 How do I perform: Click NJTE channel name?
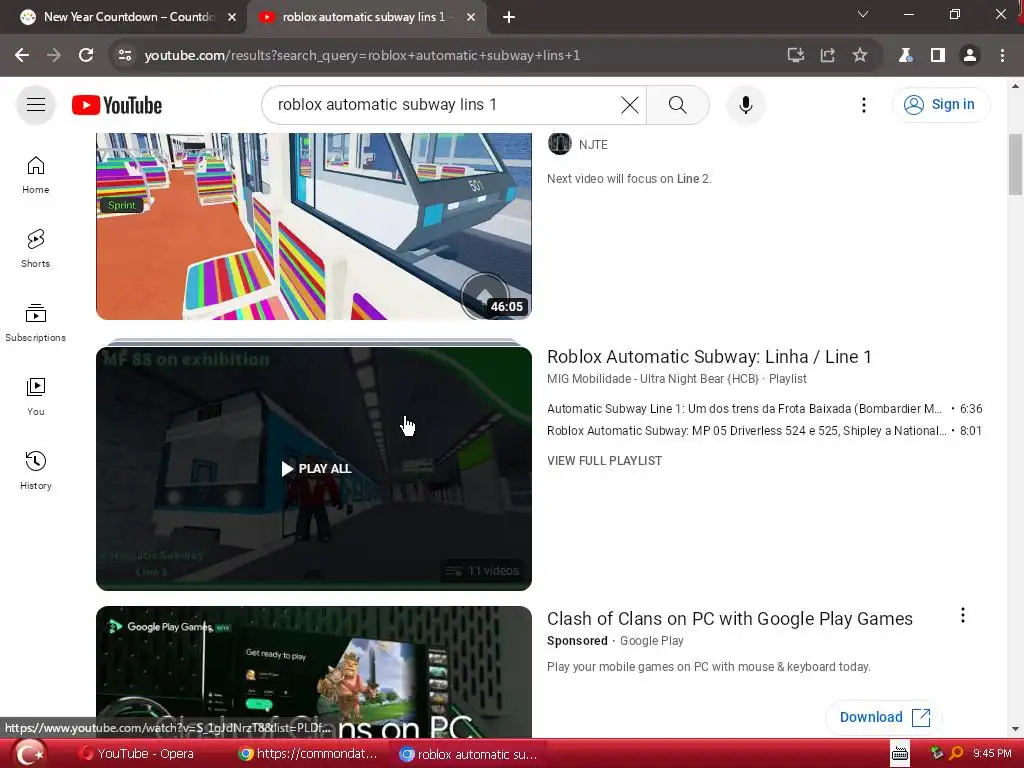coord(593,144)
